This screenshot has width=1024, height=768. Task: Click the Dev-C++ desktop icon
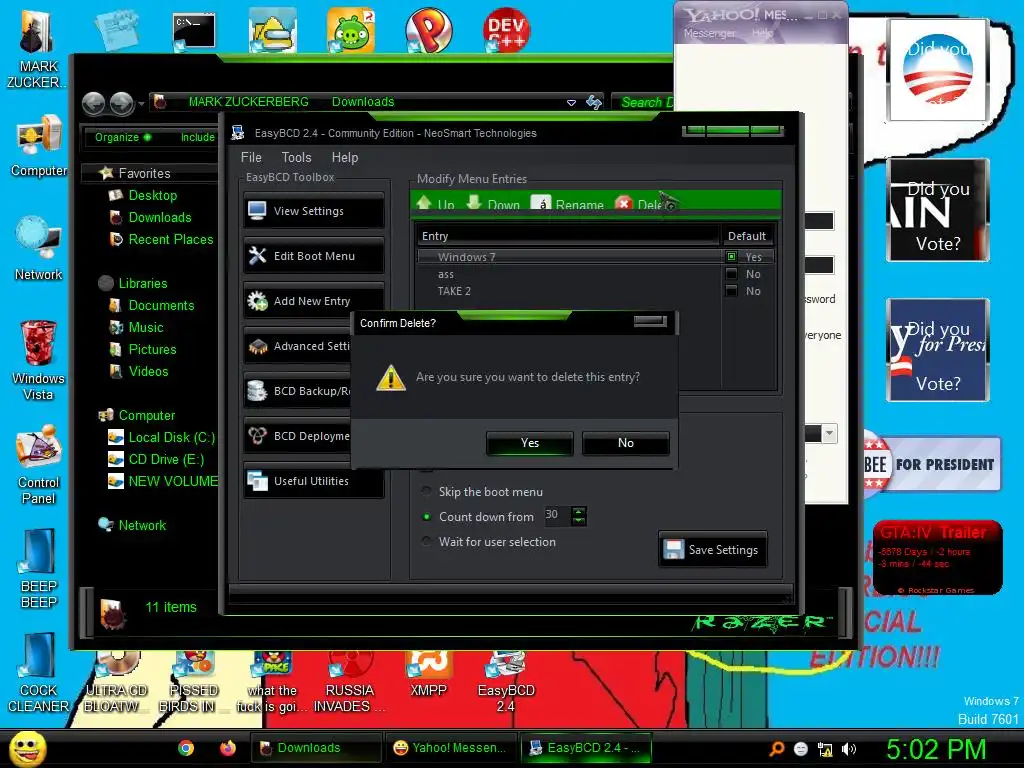coord(507,30)
